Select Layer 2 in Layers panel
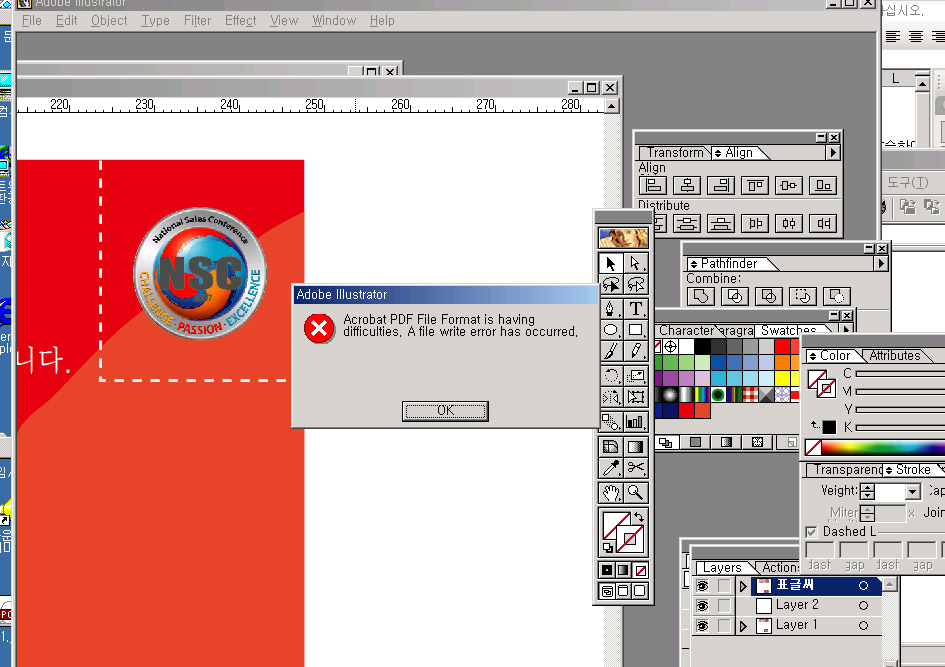945x667 pixels. (x=797, y=605)
